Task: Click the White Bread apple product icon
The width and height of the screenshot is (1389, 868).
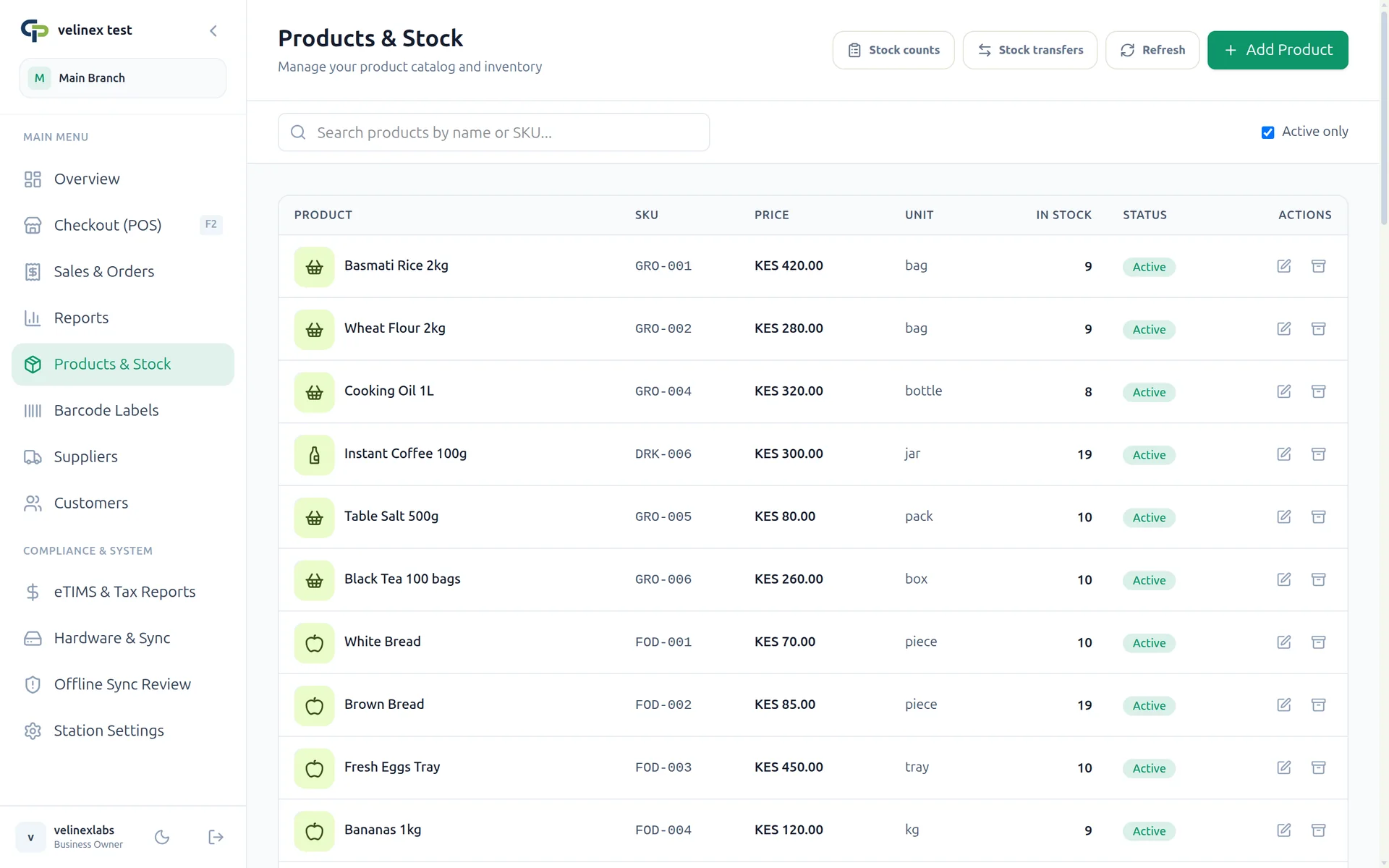Action: [314, 643]
